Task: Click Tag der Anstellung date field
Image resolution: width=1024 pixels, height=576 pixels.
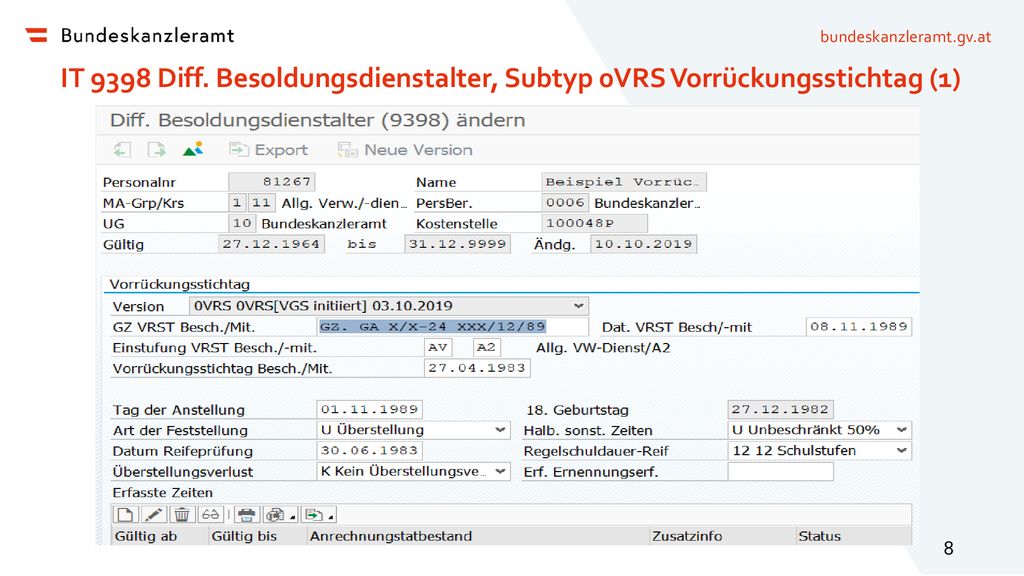Action: coord(369,409)
